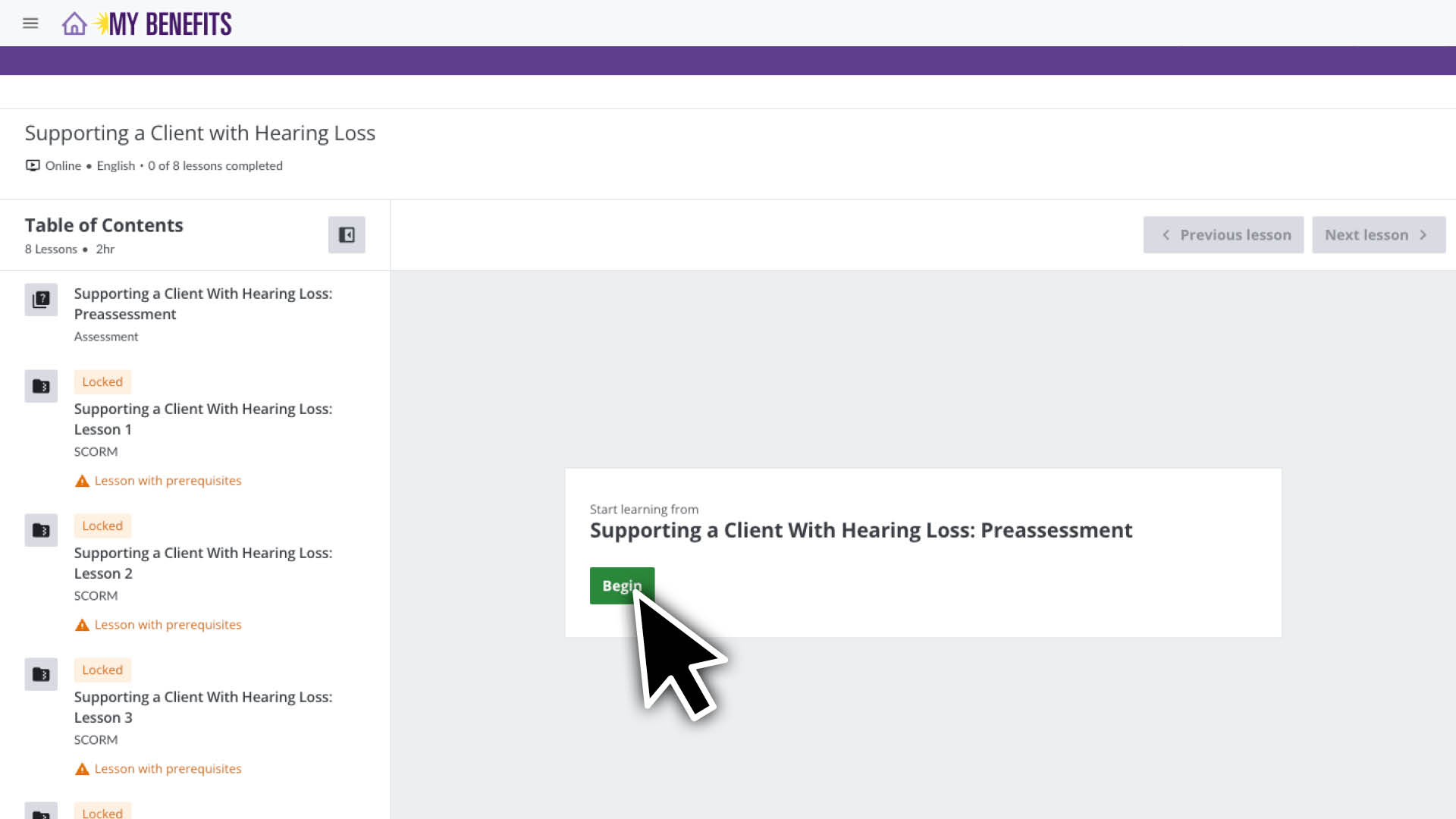Go to the Next lesson
1456x819 pixels.
(x=1378, y=235)
